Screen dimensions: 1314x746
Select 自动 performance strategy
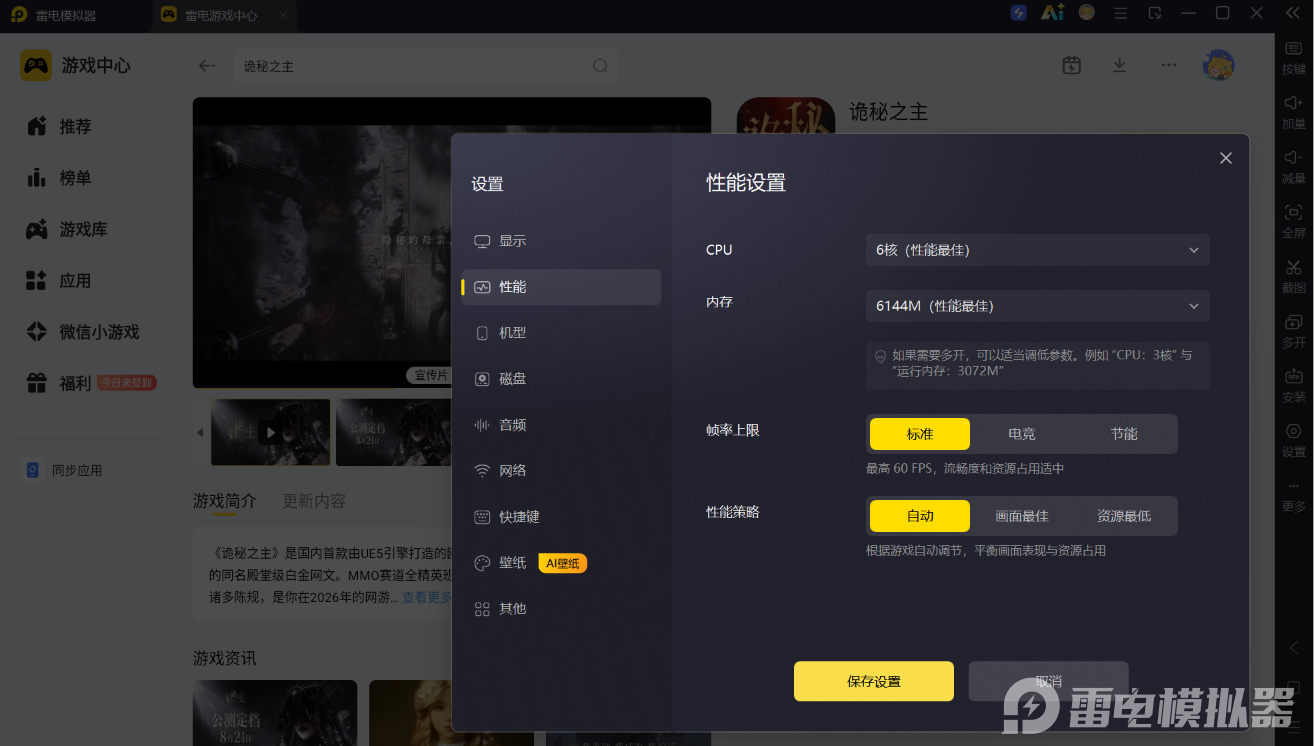point(920,516)
